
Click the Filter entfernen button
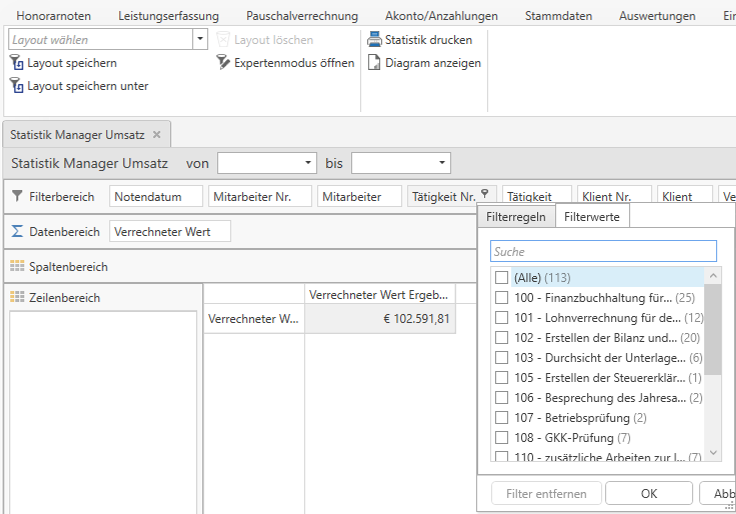[546, 493]
